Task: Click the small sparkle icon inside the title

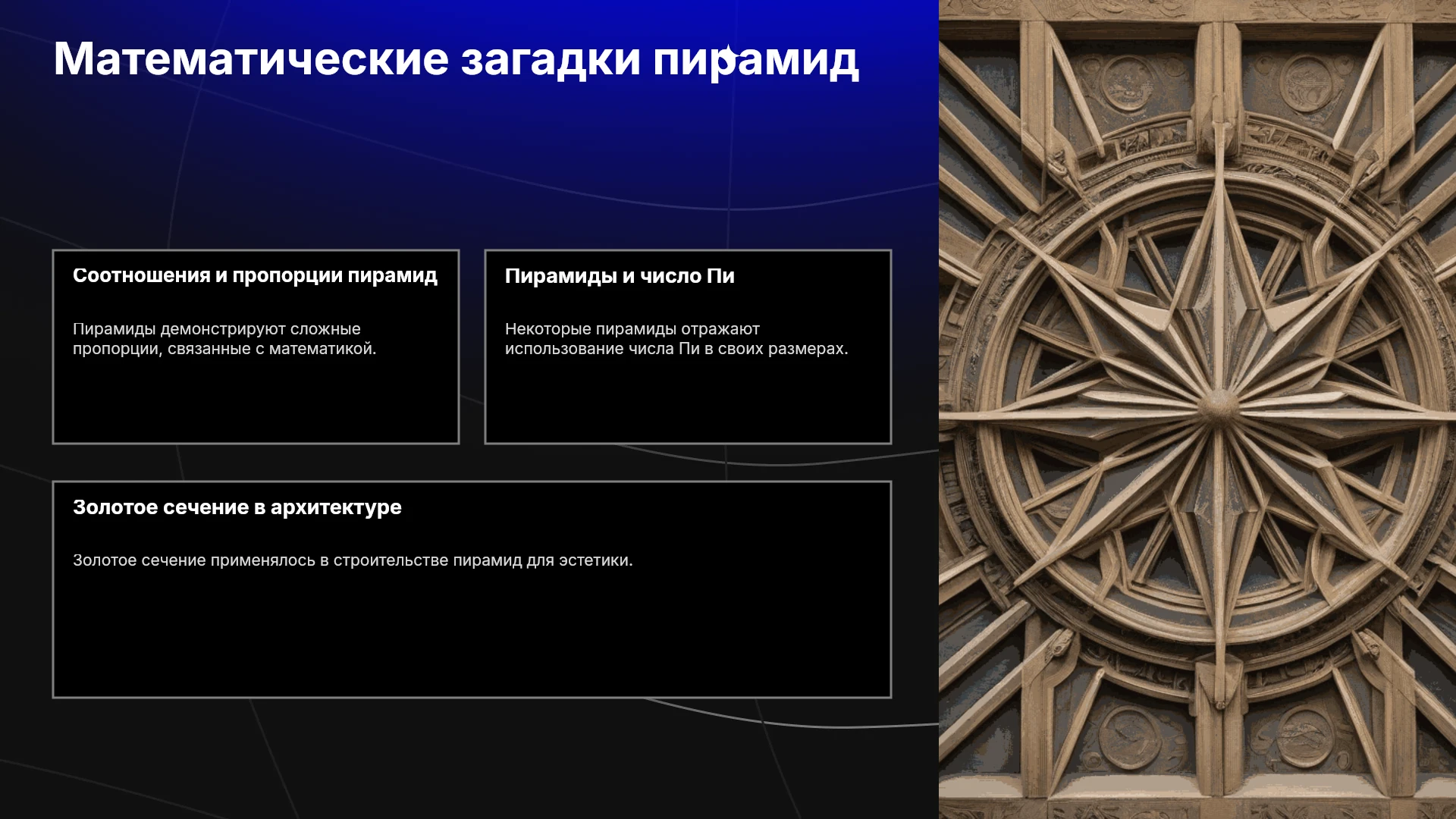Action: (728, 54)
